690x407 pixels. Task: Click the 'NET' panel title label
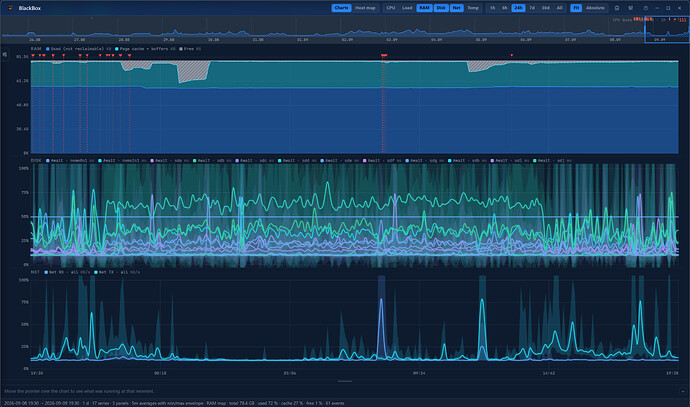tap(35, 272)
